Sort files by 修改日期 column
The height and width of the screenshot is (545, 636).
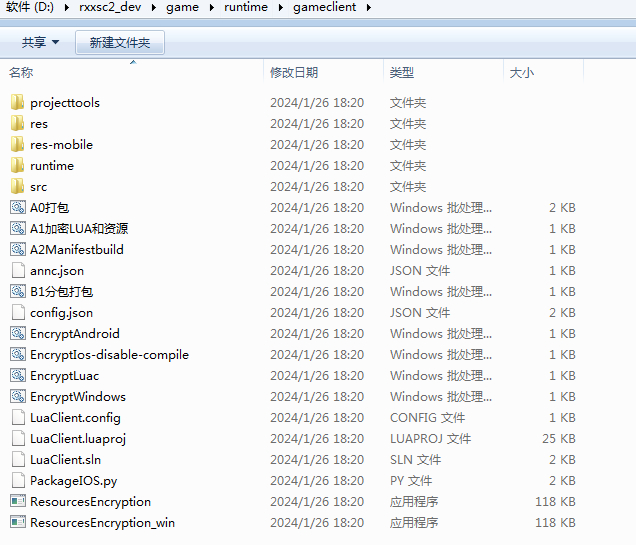[293, 73]
